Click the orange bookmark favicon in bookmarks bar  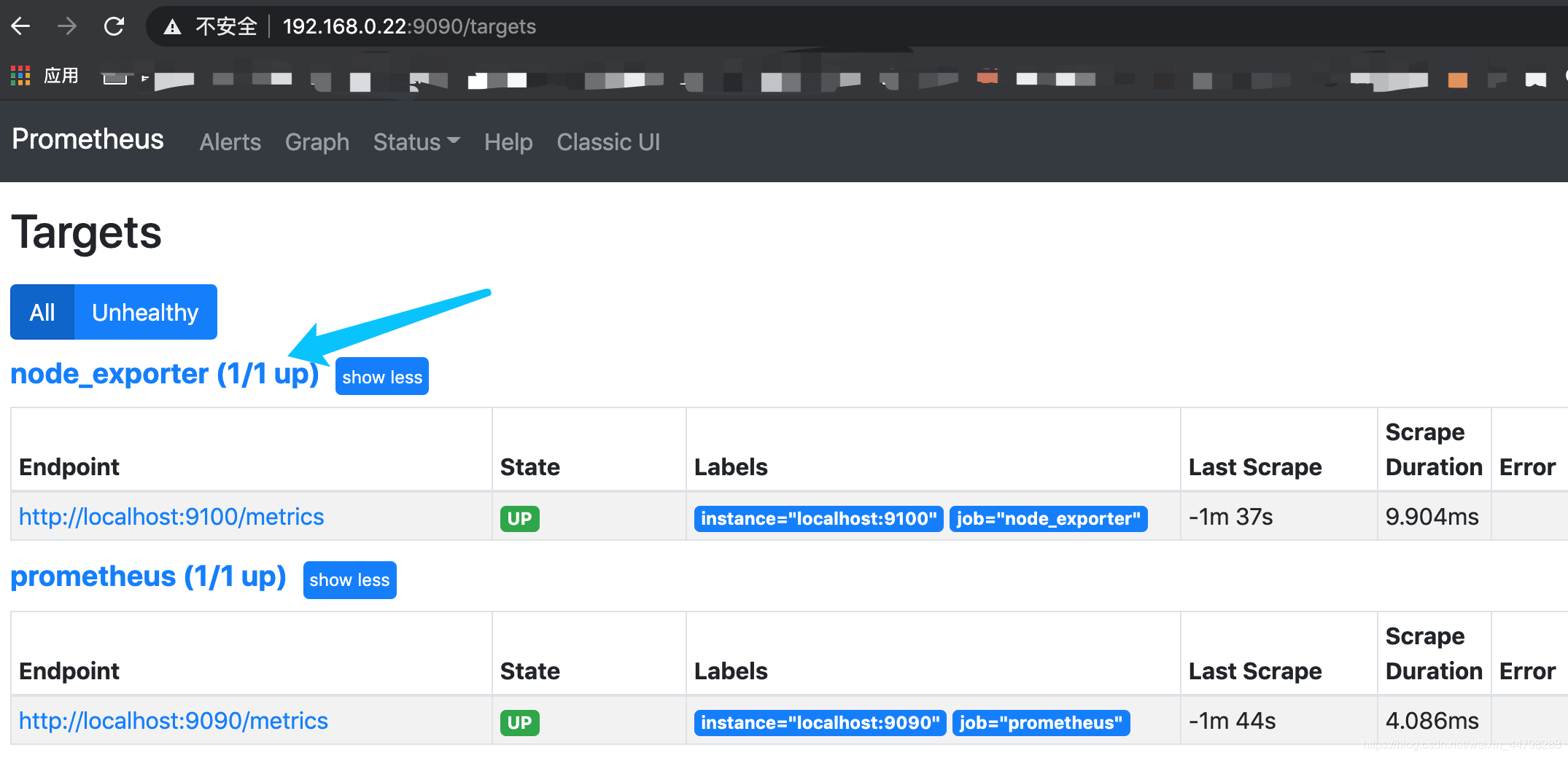point(1457,80)
